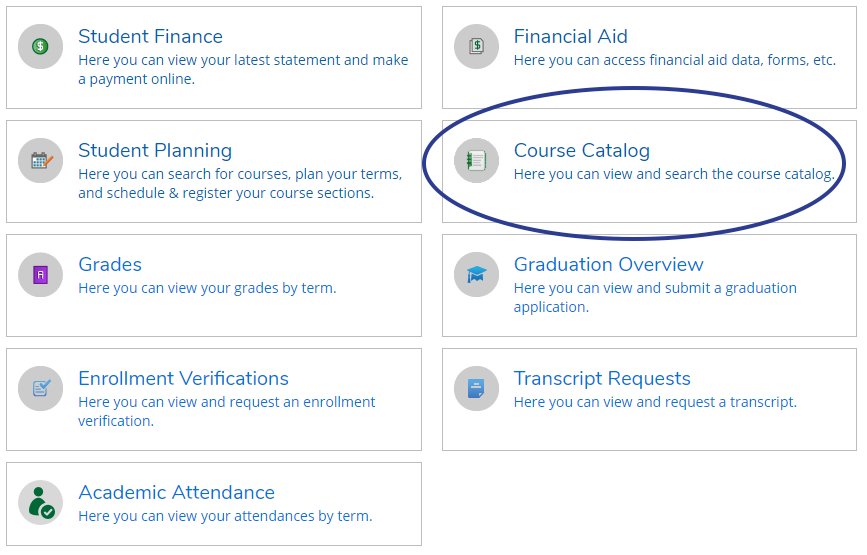This screenshot has height=555, width=867.
Task: Open the Graduation Overview link
Action: coord(608,265)
